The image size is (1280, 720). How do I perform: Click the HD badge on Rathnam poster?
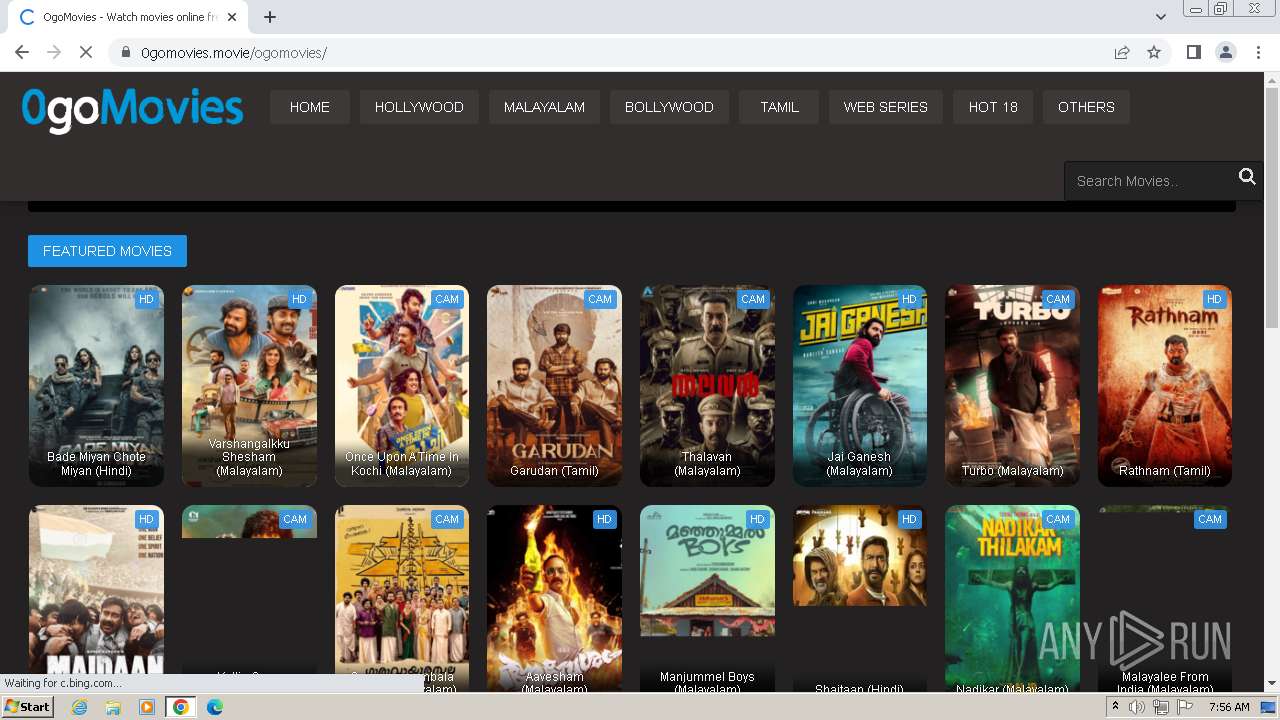(x=1213, y=299)
